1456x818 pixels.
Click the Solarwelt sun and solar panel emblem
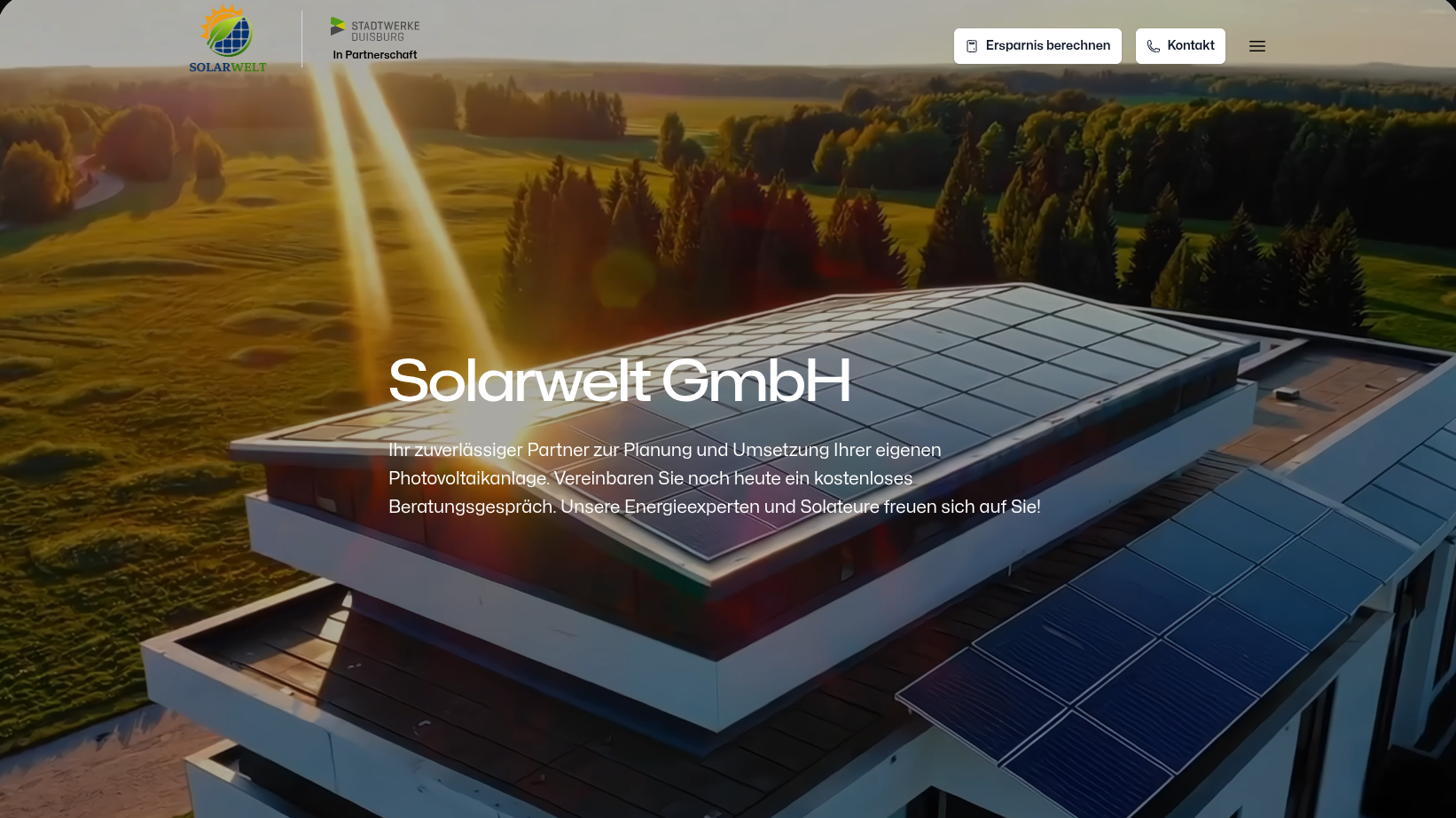pyautogui.click(x=227, y=31)
